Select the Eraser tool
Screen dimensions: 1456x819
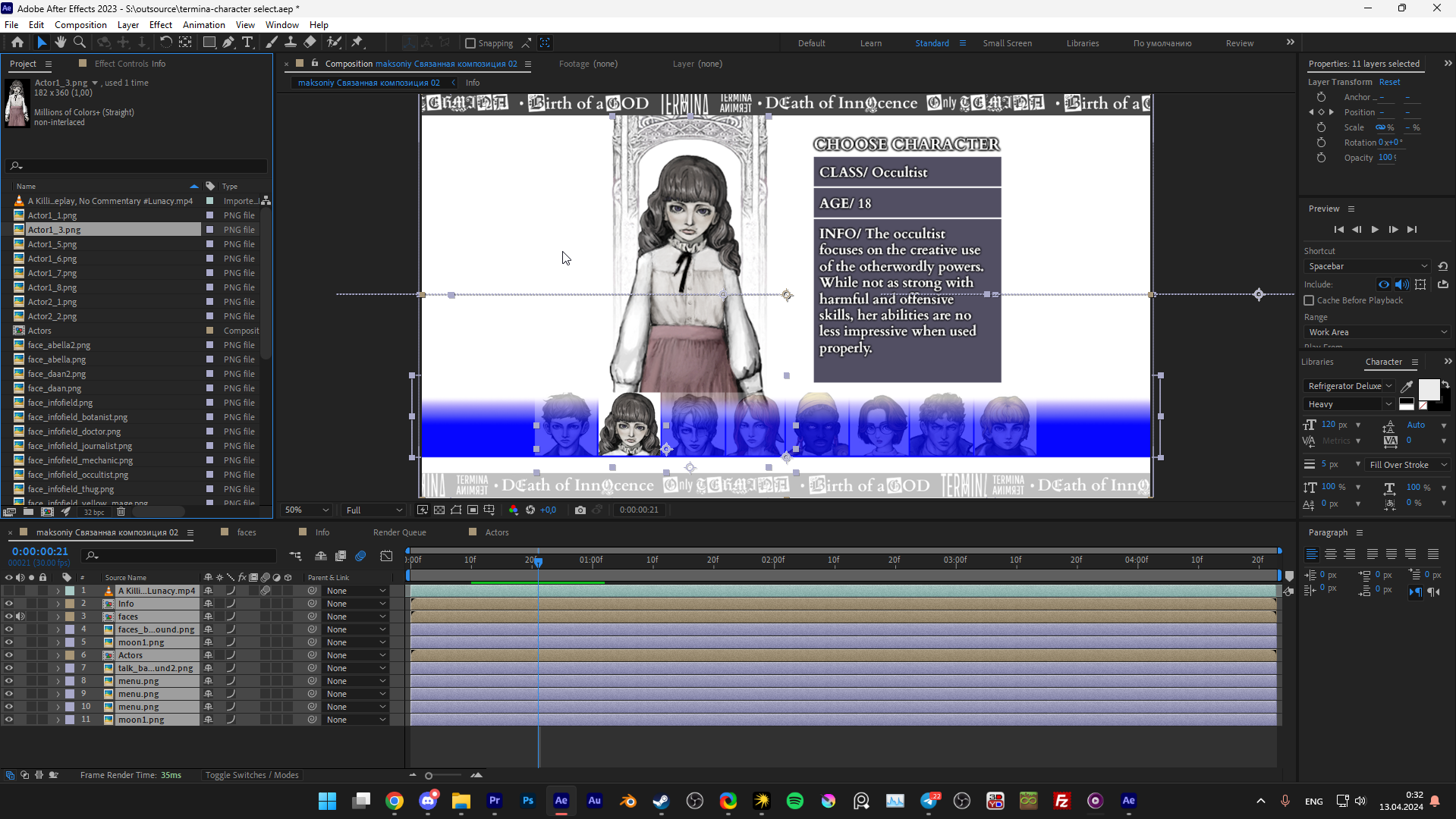tap(310, 42)
